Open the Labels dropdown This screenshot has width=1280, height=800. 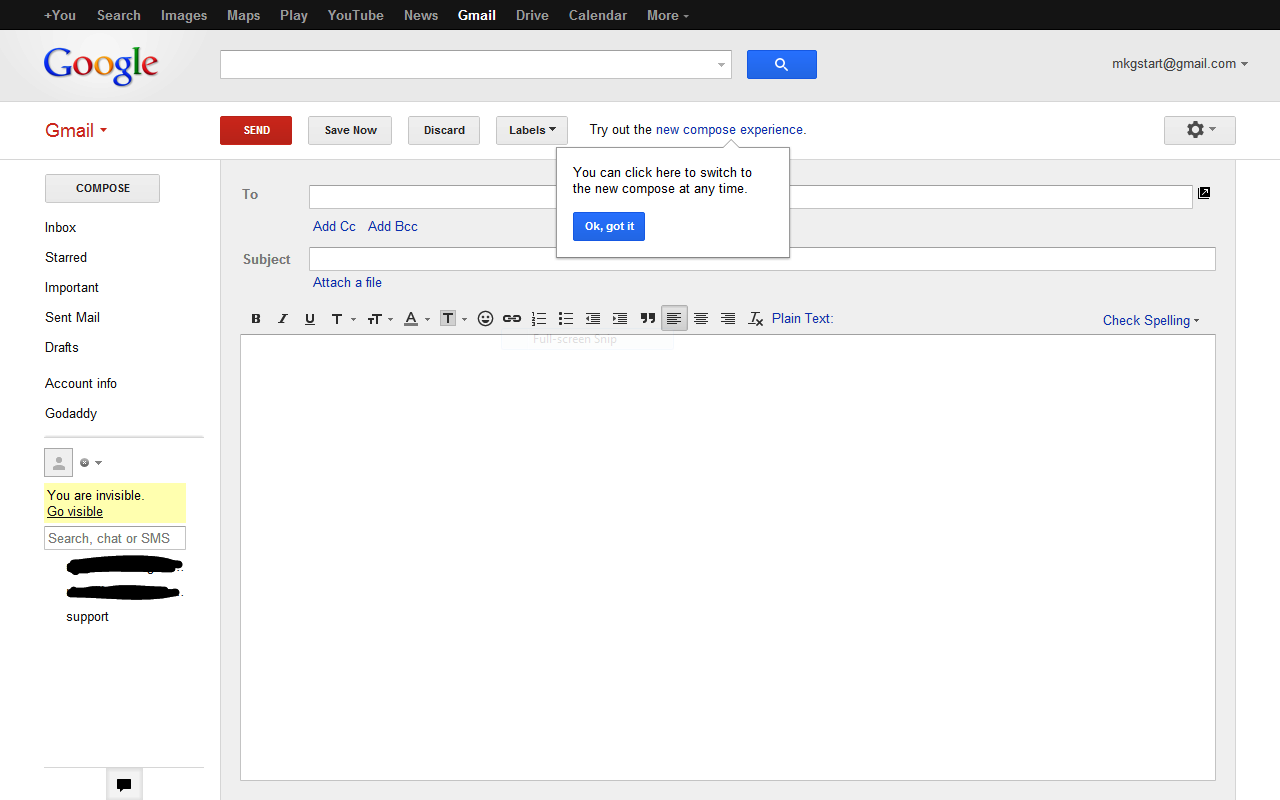[x=532, y=131]
